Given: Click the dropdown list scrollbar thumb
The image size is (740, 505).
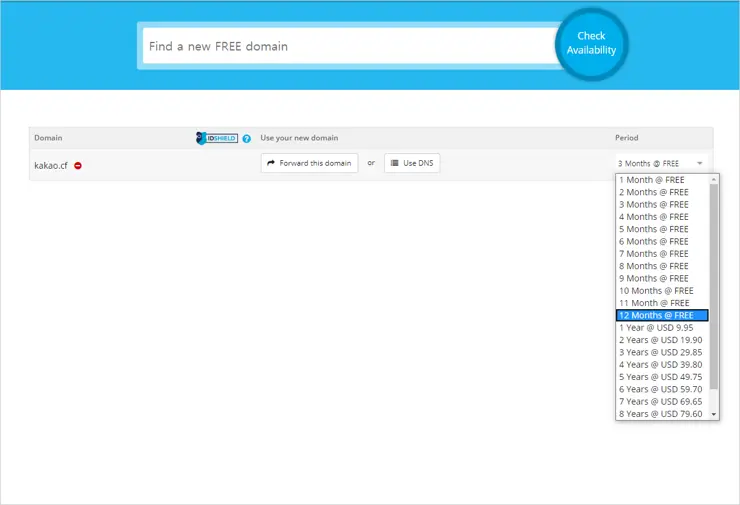Looking at the screenshot, I should tap(714, 290).
